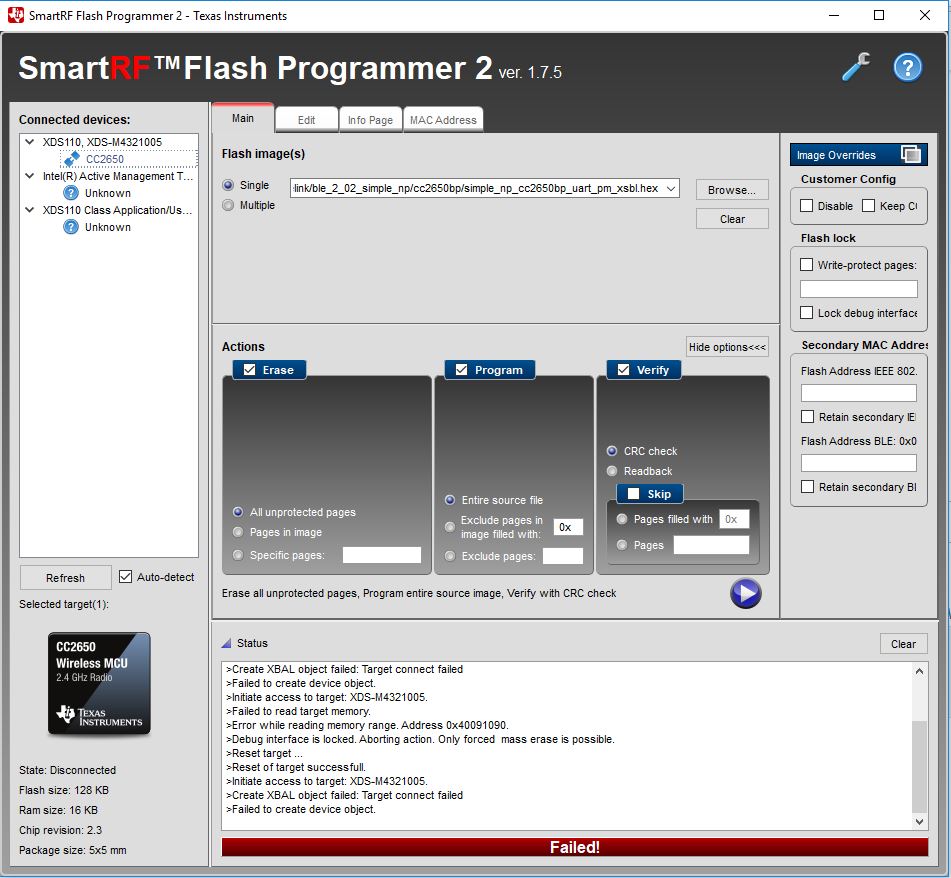The width and height of the screenshot is (951, 878).
Task: Select Readback verify option
Action: pos(612,471)
